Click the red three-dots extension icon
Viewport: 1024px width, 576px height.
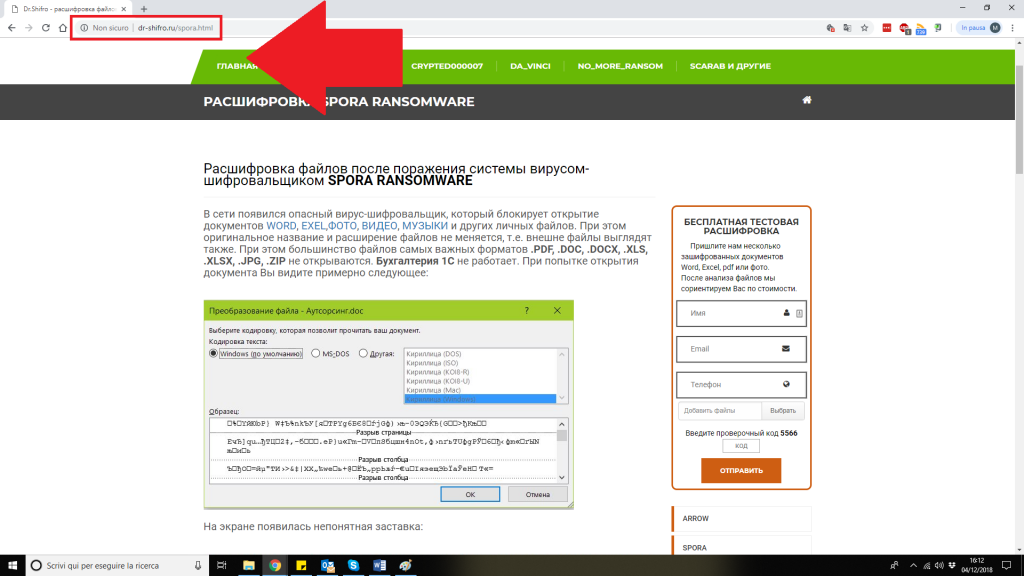(x=887, y=28)
